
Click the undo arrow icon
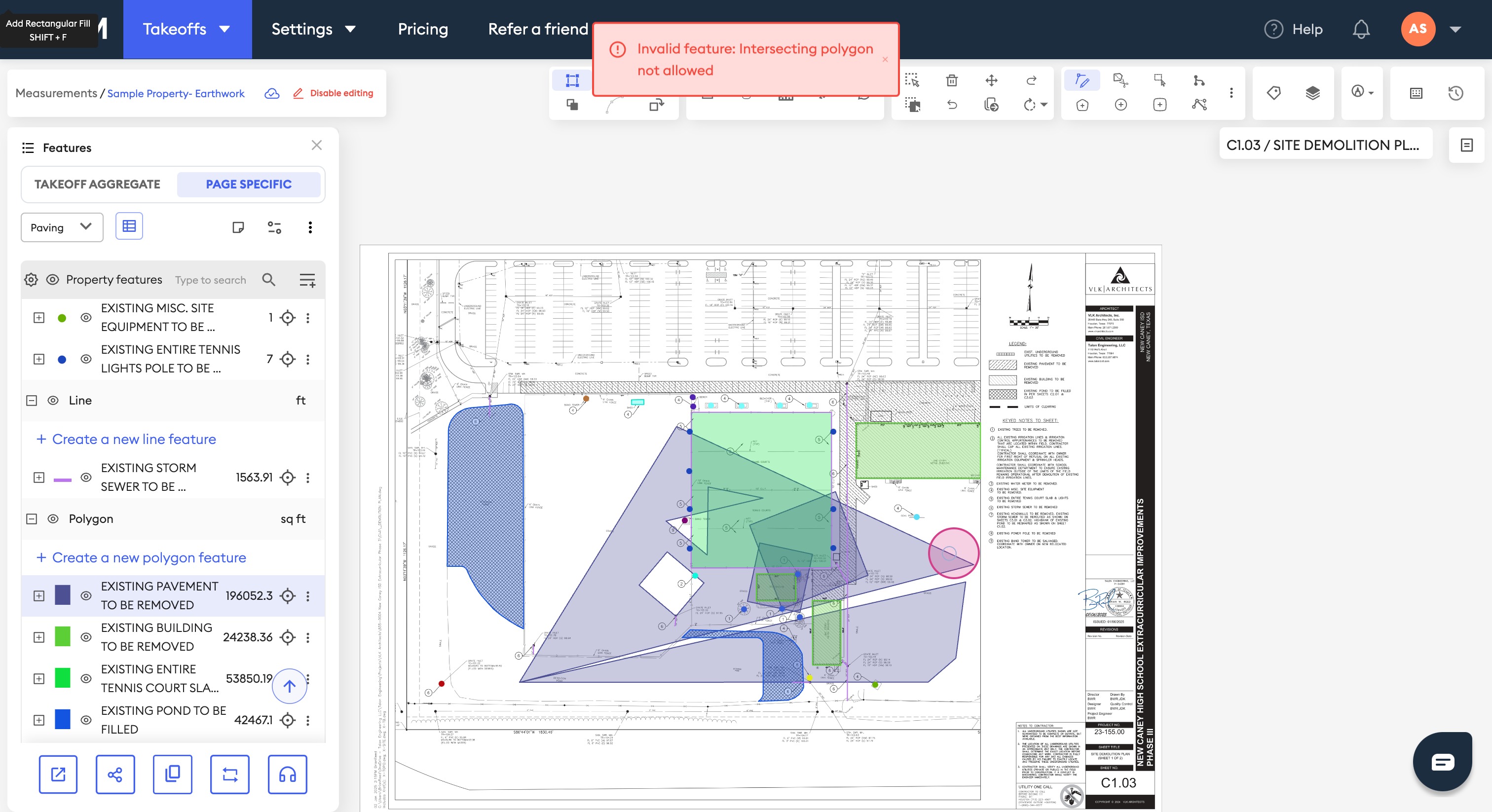(x=952, y=105)
